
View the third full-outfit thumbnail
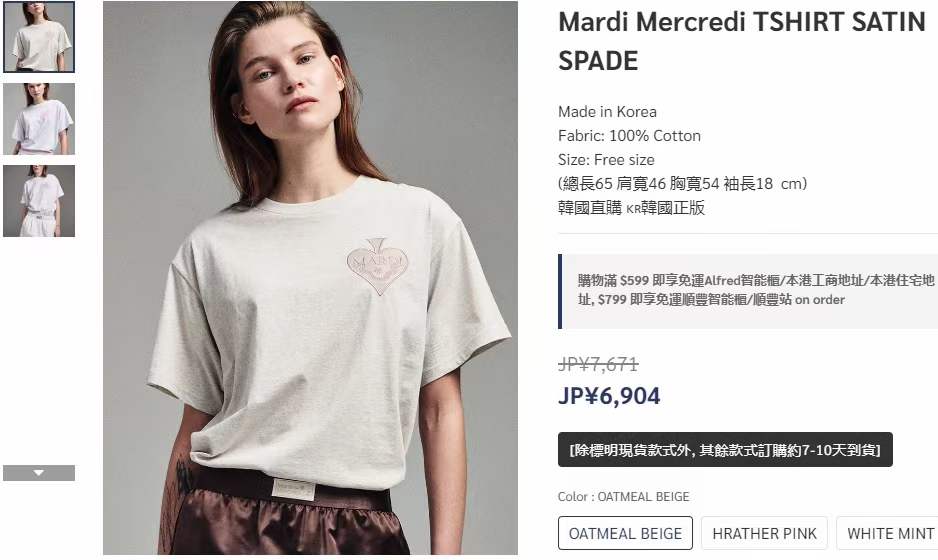[x=39, y=201]
